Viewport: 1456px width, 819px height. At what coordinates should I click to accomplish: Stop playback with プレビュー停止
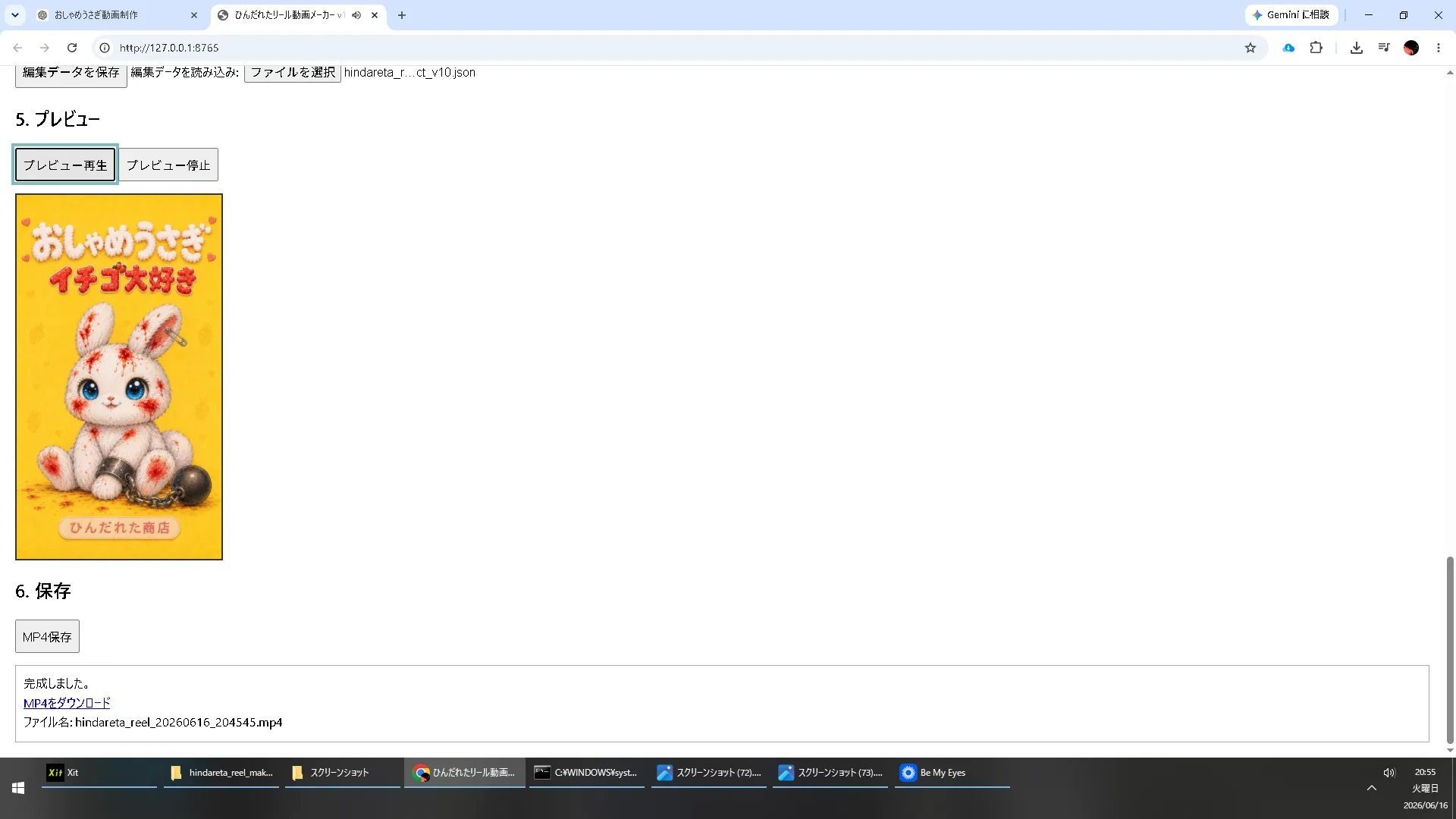(x=168, y=165)
